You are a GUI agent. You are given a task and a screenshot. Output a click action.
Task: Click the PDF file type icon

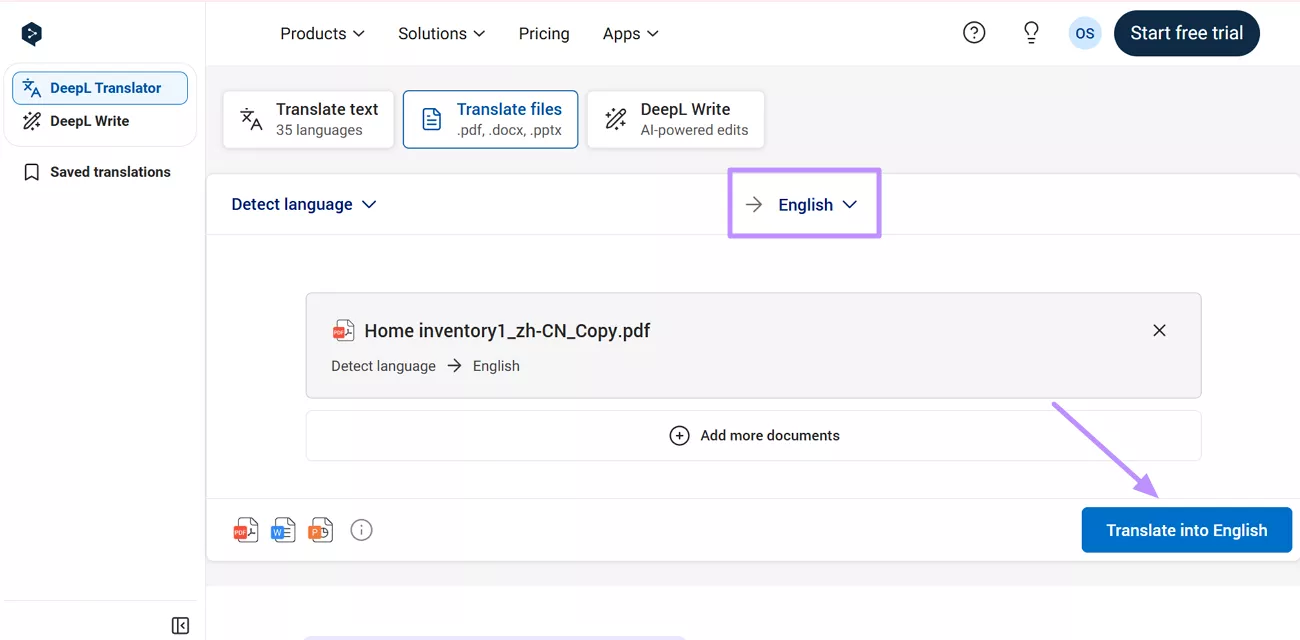[246, 530]
